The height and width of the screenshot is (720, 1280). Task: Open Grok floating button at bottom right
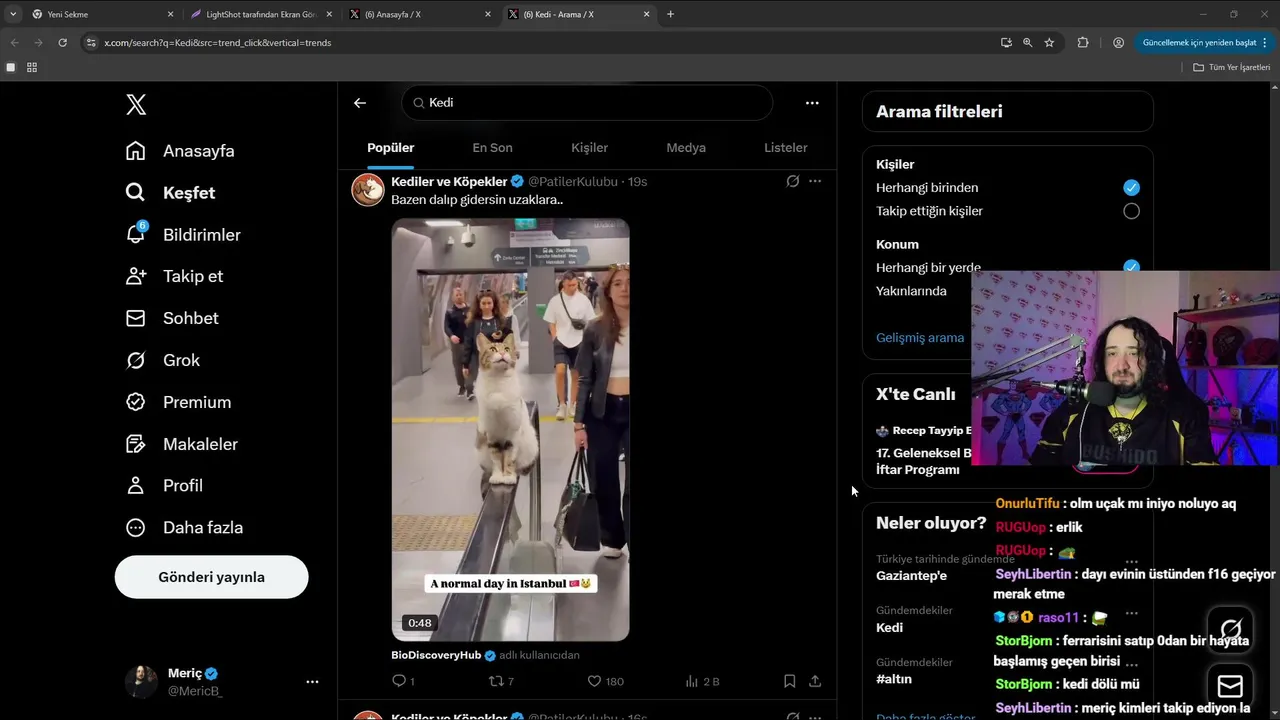click(x=1230, y=629)
